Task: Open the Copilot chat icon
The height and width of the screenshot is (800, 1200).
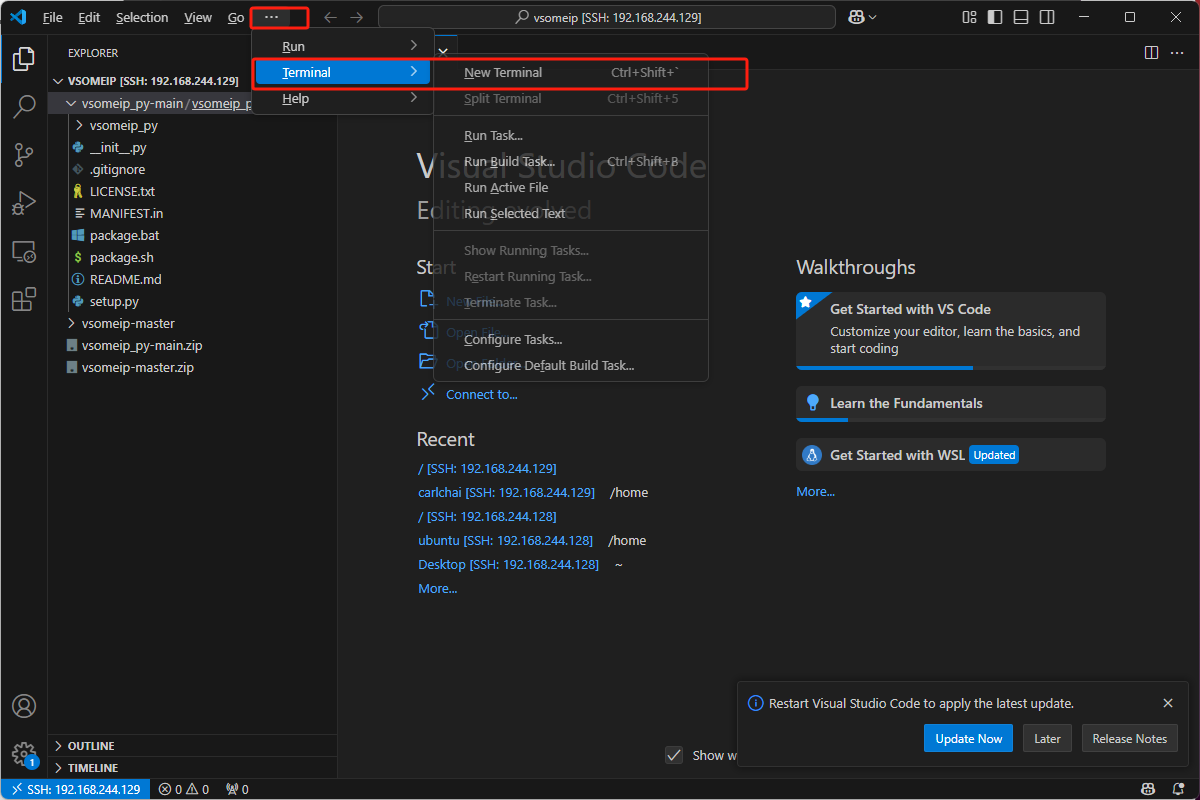Action: [x=856, y=17]
